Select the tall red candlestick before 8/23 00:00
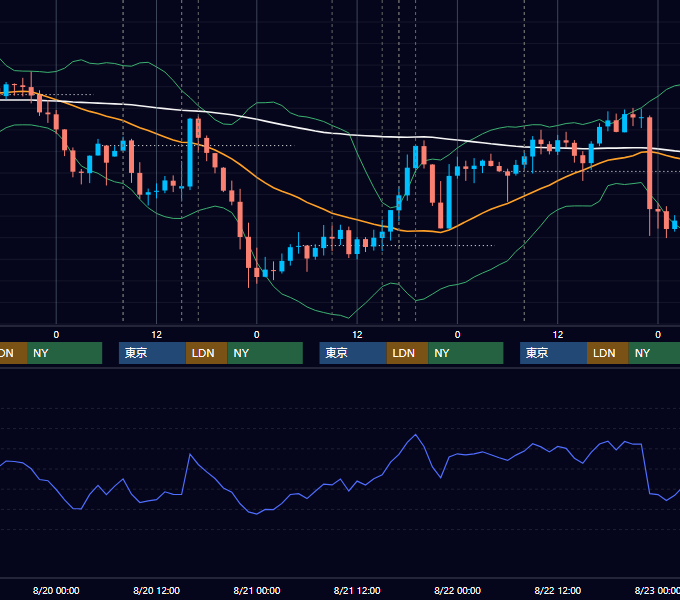The height and width of the screenshot is (600, 680). click(650, 163)
